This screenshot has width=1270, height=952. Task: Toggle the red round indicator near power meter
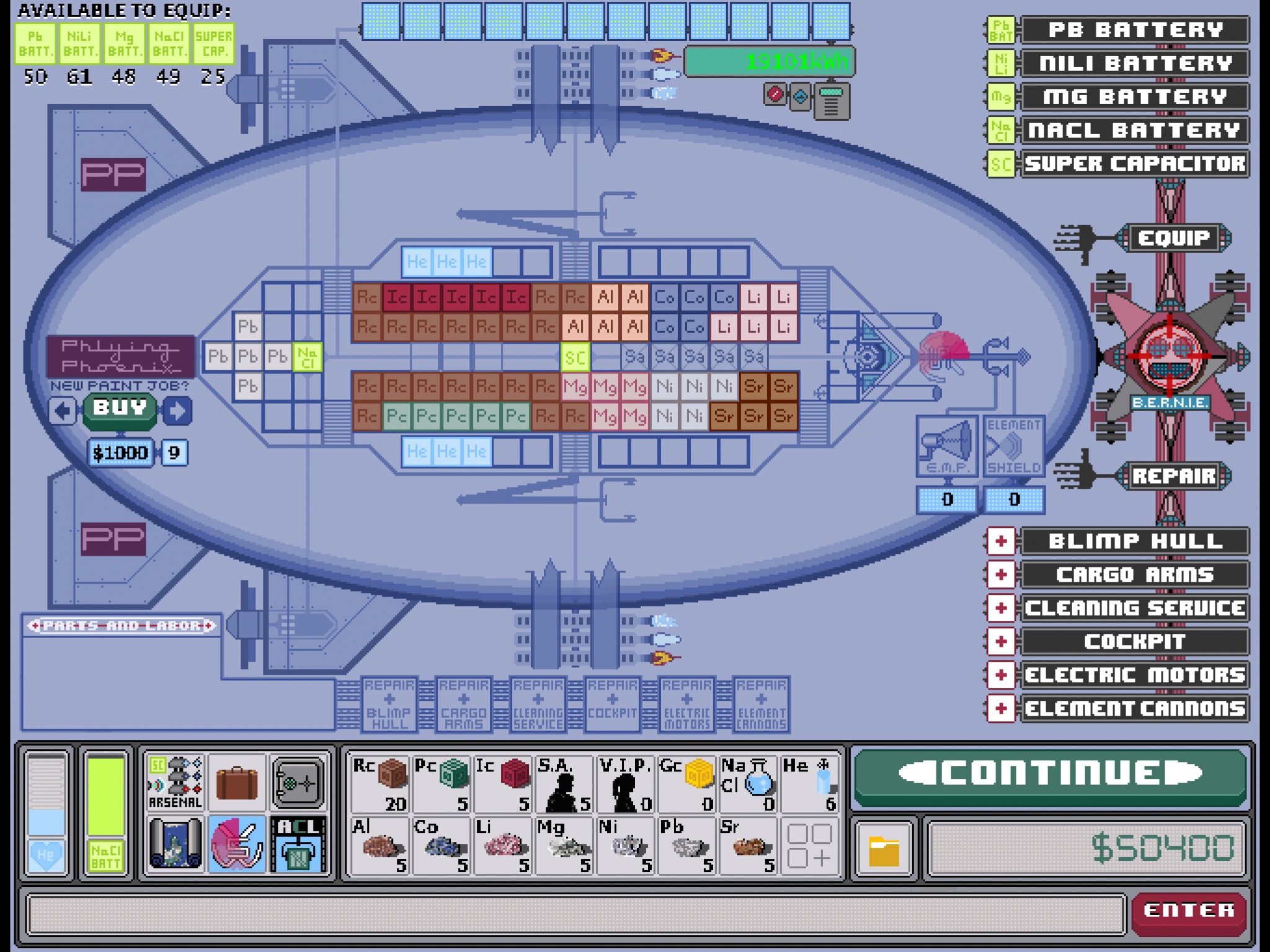775,95
